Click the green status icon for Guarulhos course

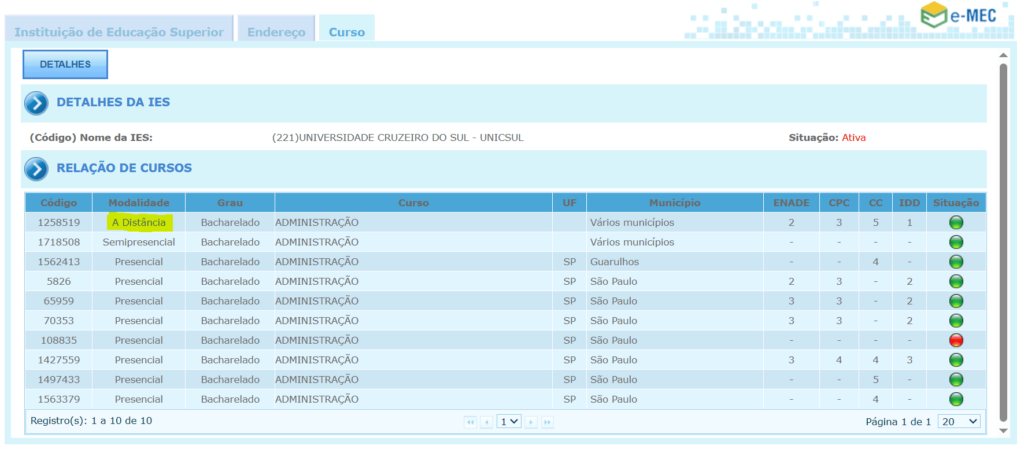click(955, 262)
